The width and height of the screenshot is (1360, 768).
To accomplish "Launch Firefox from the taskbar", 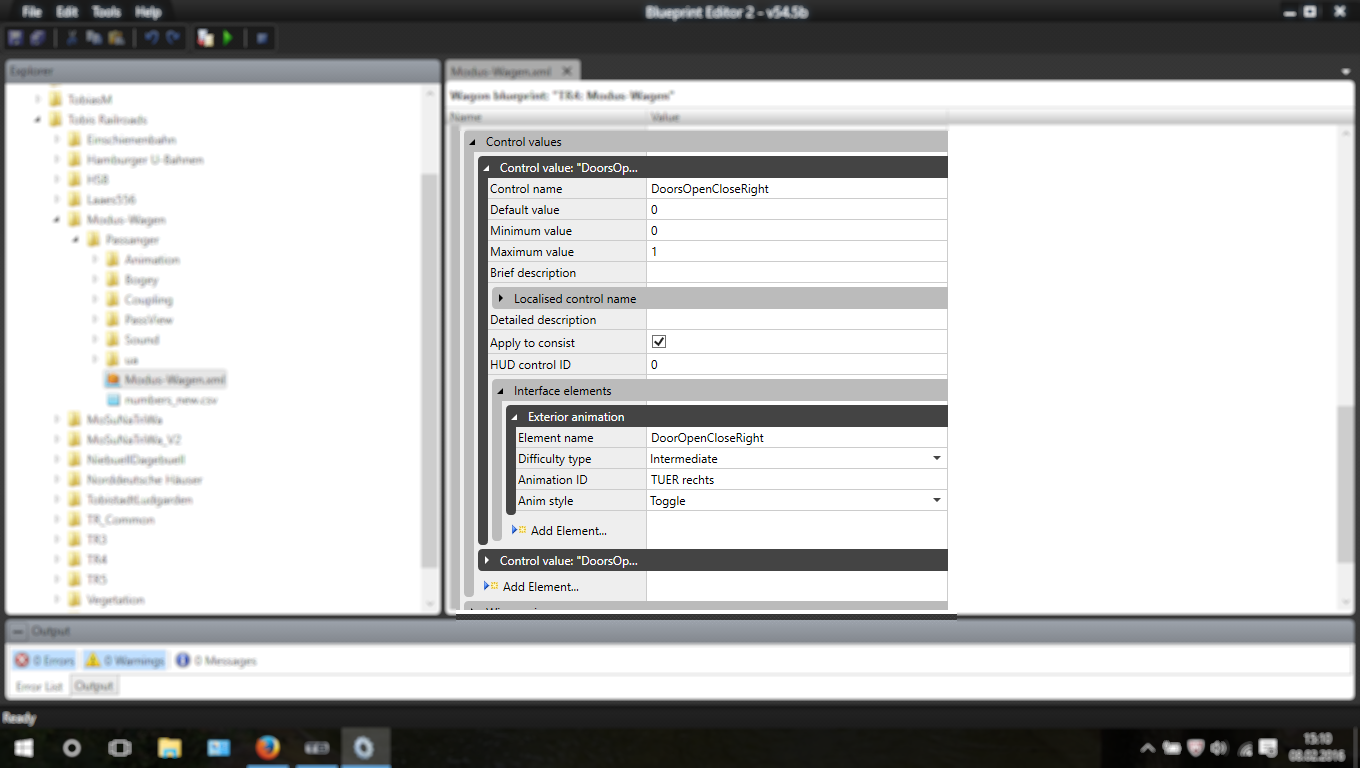I will tap(267, 747).
